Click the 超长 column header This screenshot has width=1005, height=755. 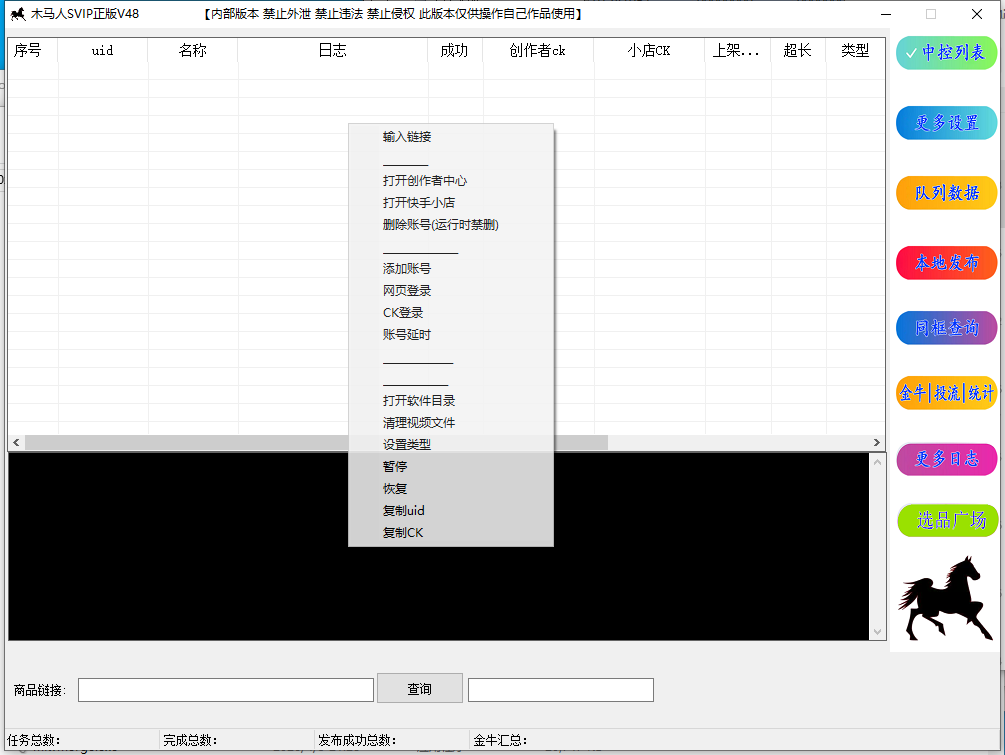click(799, 50)
